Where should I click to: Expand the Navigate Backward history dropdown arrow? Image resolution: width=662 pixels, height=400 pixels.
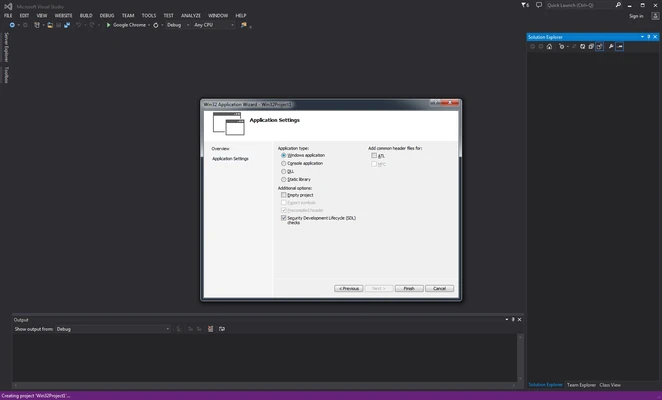(18, 25)
